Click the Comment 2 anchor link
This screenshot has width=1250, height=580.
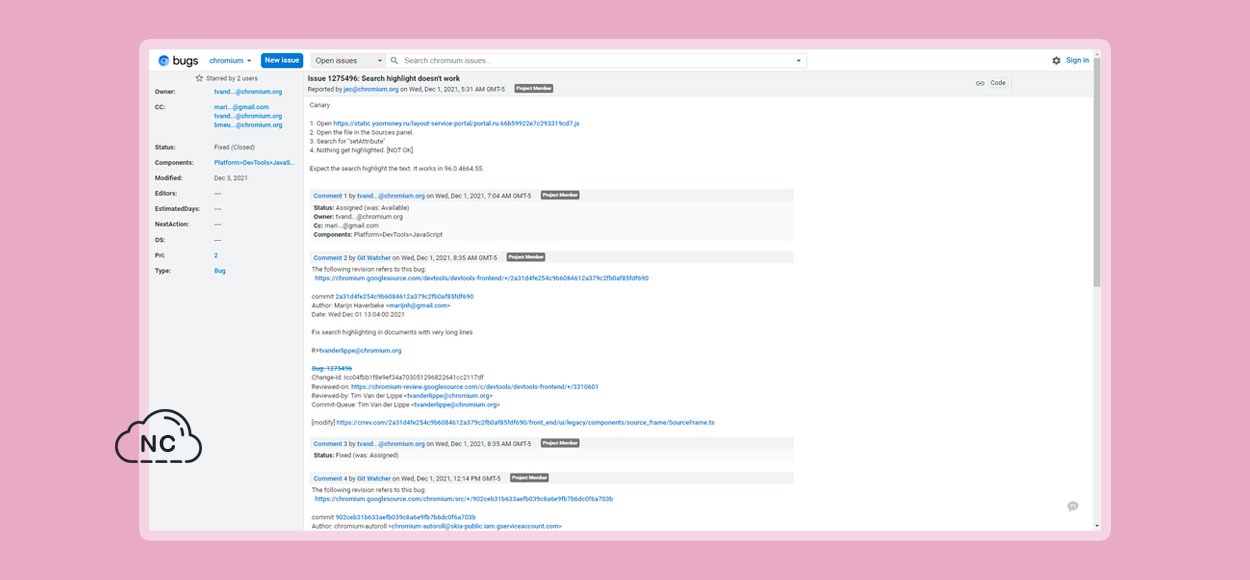(x=329, y=258)
